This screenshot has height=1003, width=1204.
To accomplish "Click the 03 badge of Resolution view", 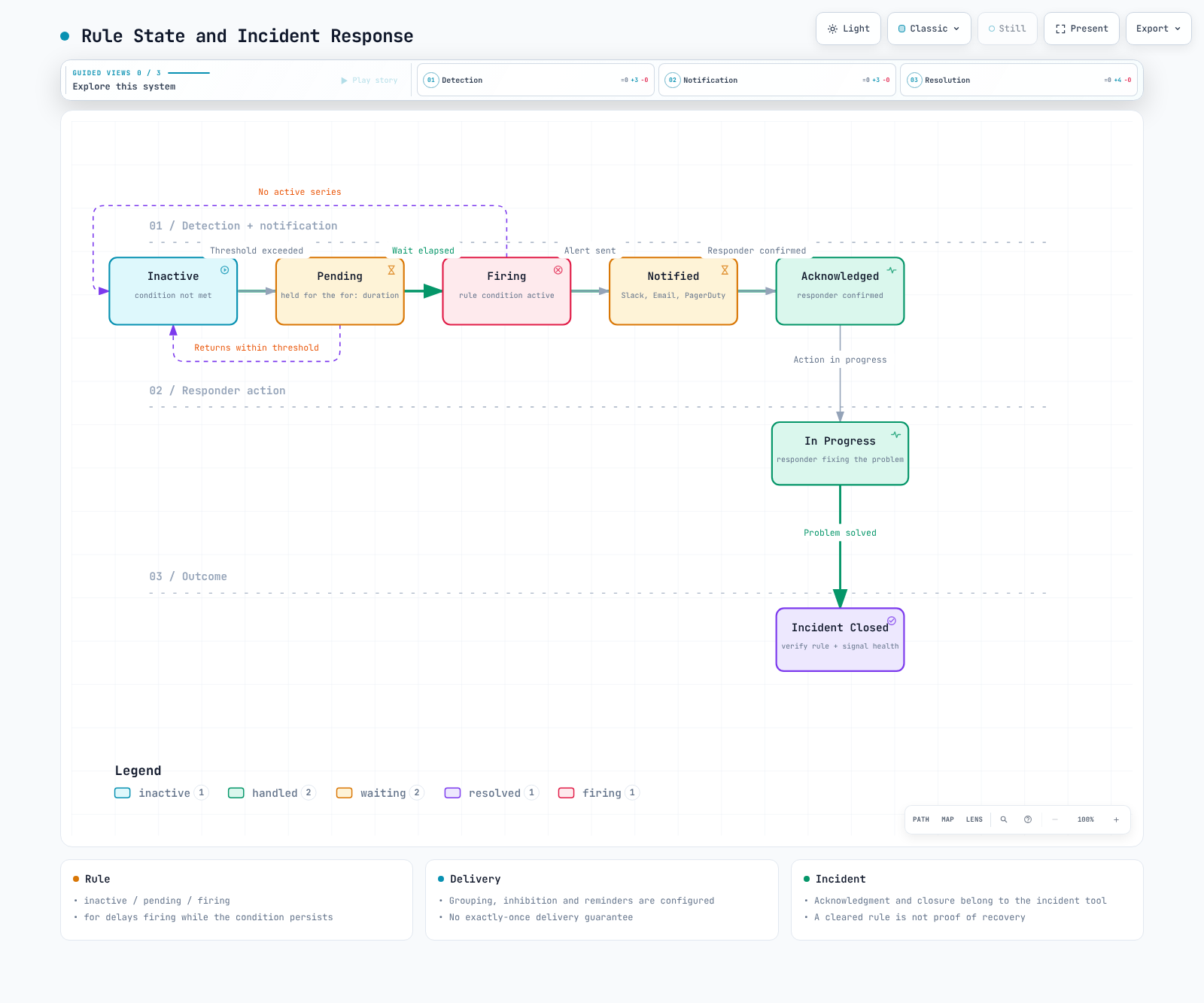I will coord(914,80).
